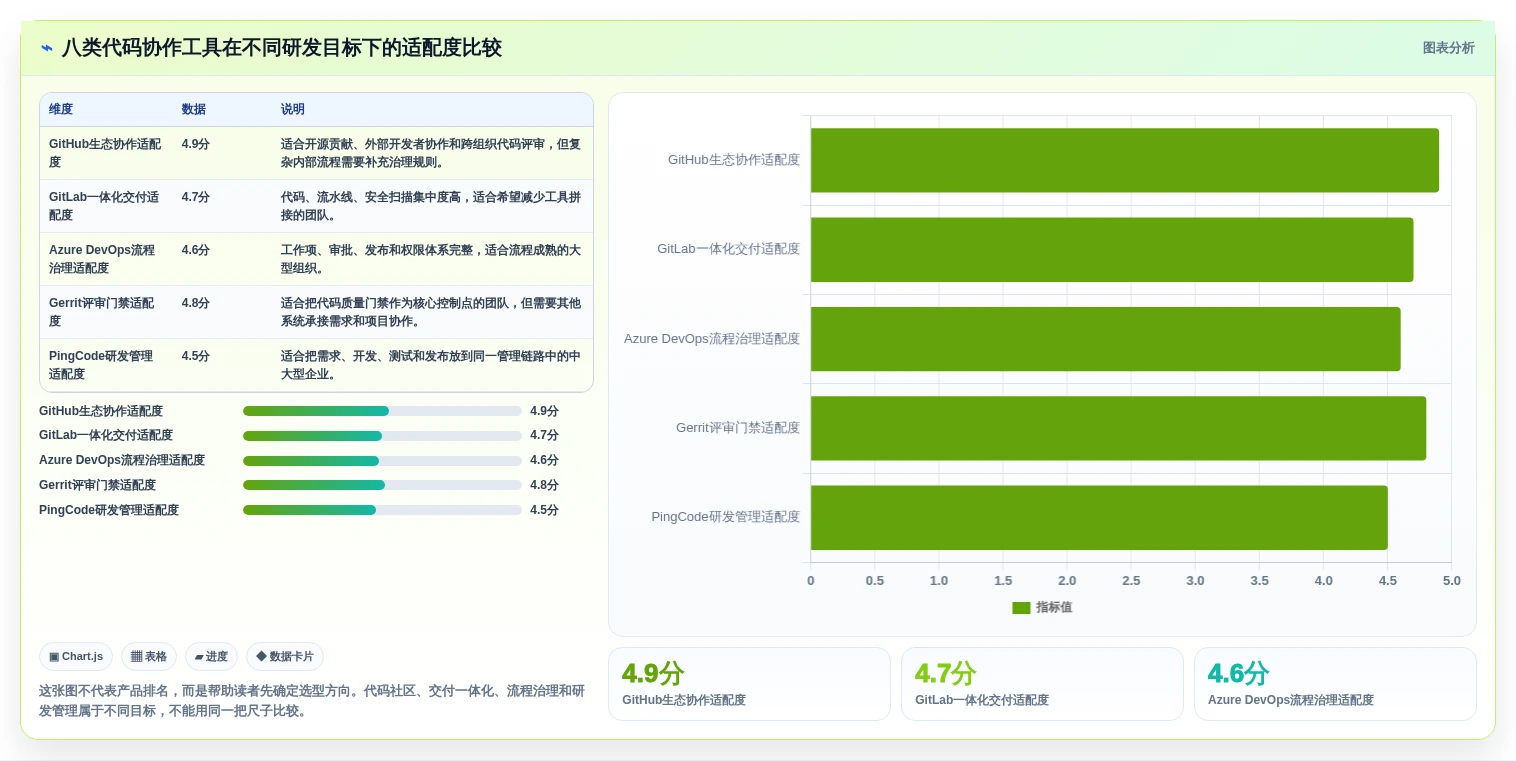Click description starting 适合开源贡献
Viewport: 1516px width, 761px height.
(431, 153)
